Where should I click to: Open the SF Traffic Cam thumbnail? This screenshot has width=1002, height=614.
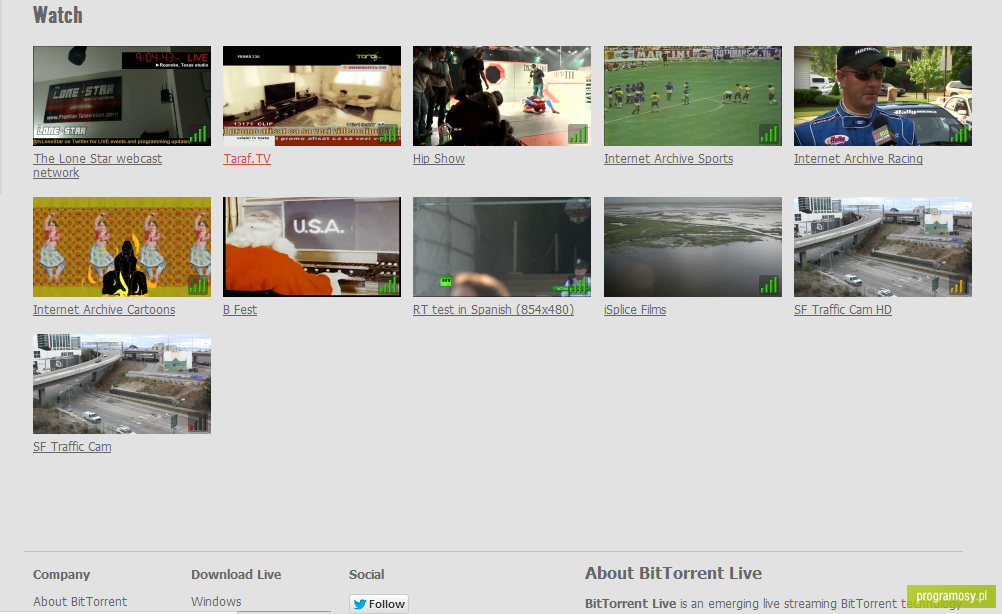pyautogui.click(x=122, y=384)
